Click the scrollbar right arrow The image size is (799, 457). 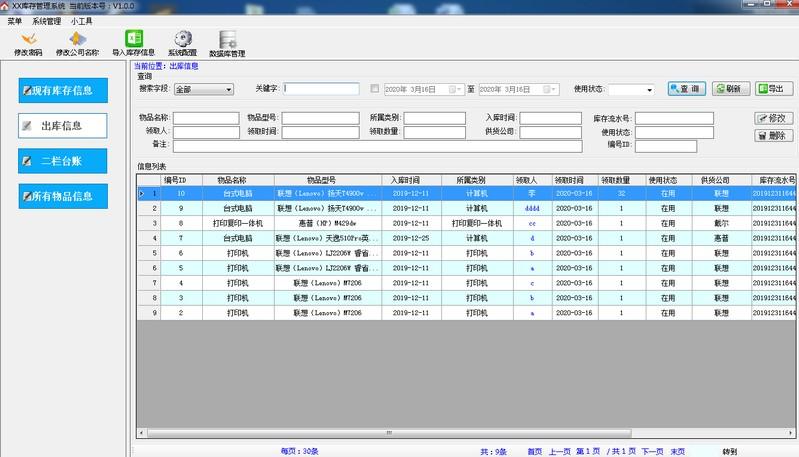pyautogui.click(x=790, y=433)
